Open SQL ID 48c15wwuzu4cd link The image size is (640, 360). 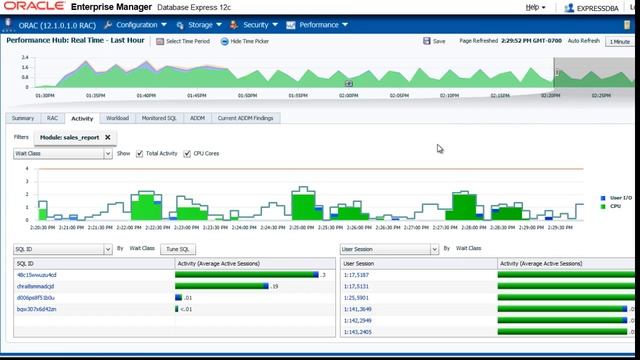[x=37, y=275]
